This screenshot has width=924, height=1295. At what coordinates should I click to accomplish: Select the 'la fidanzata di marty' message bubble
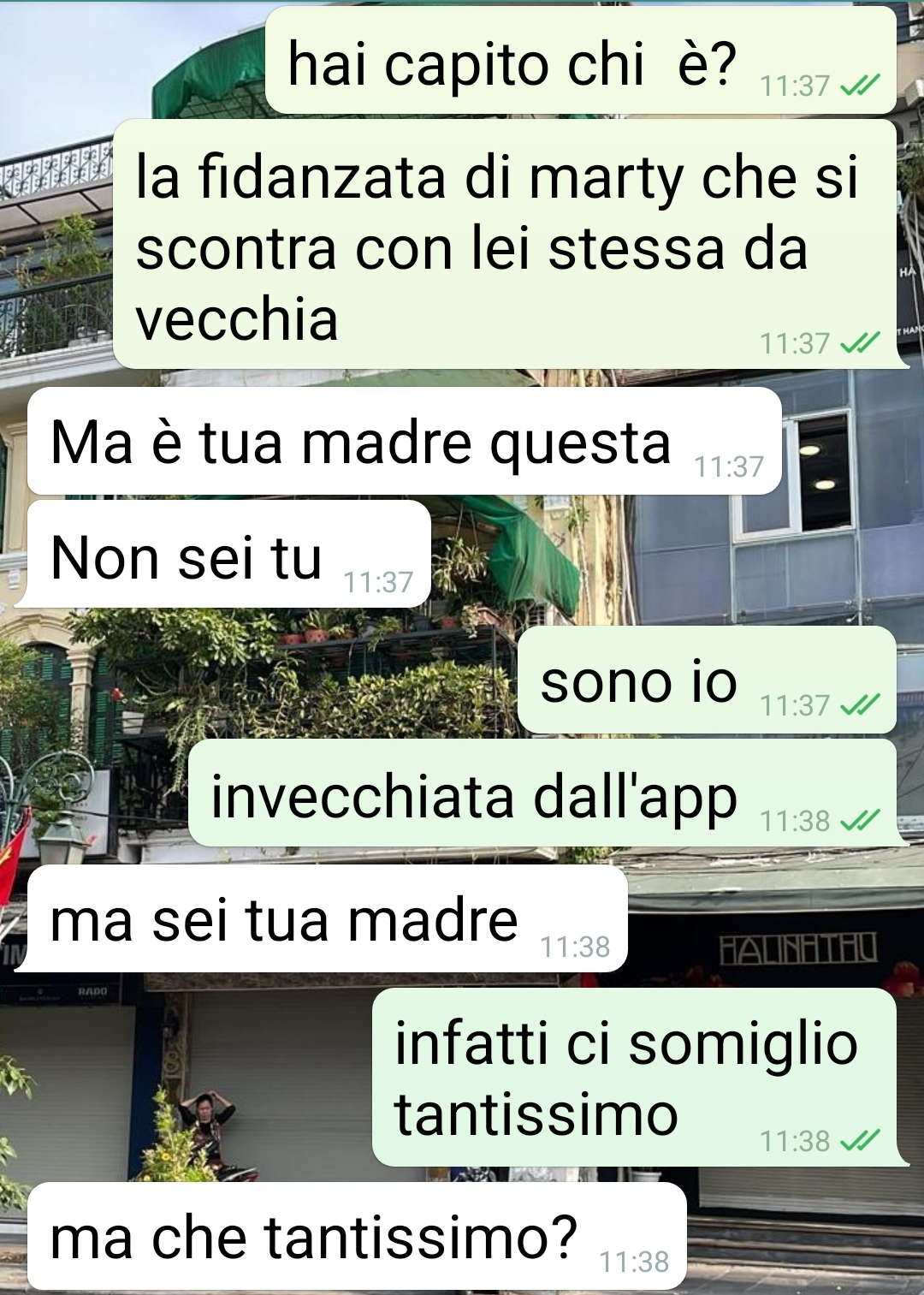pos(505,244)
